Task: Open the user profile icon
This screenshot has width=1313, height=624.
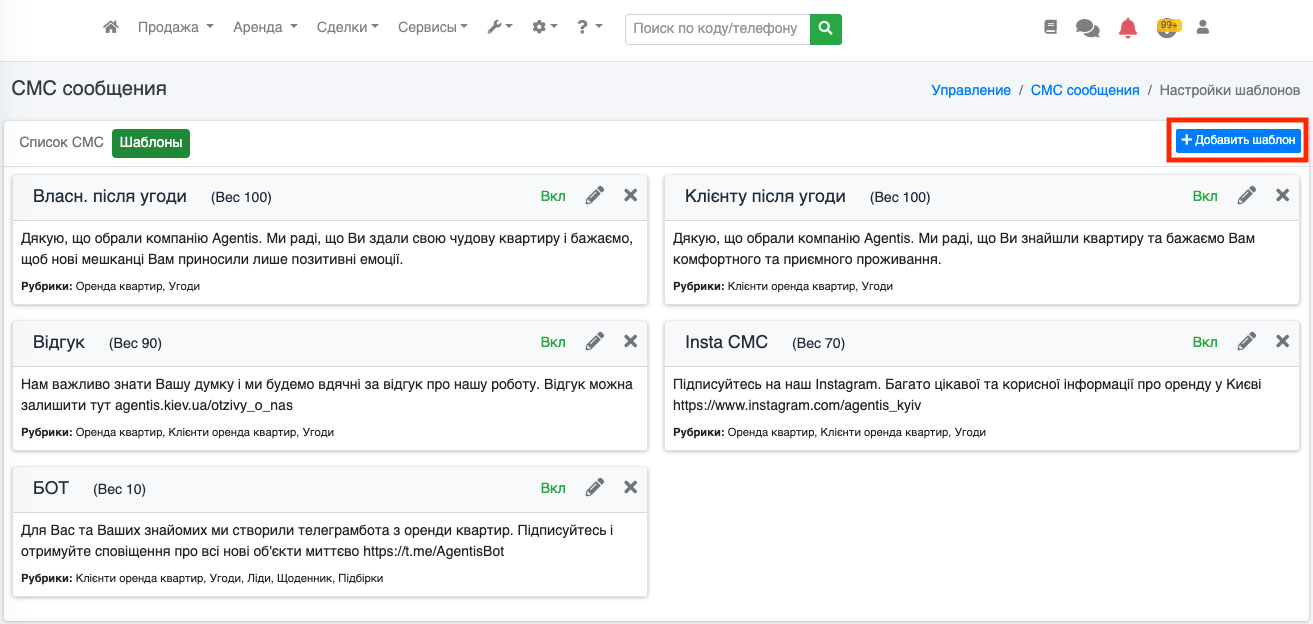Action: pos(1203,28)
